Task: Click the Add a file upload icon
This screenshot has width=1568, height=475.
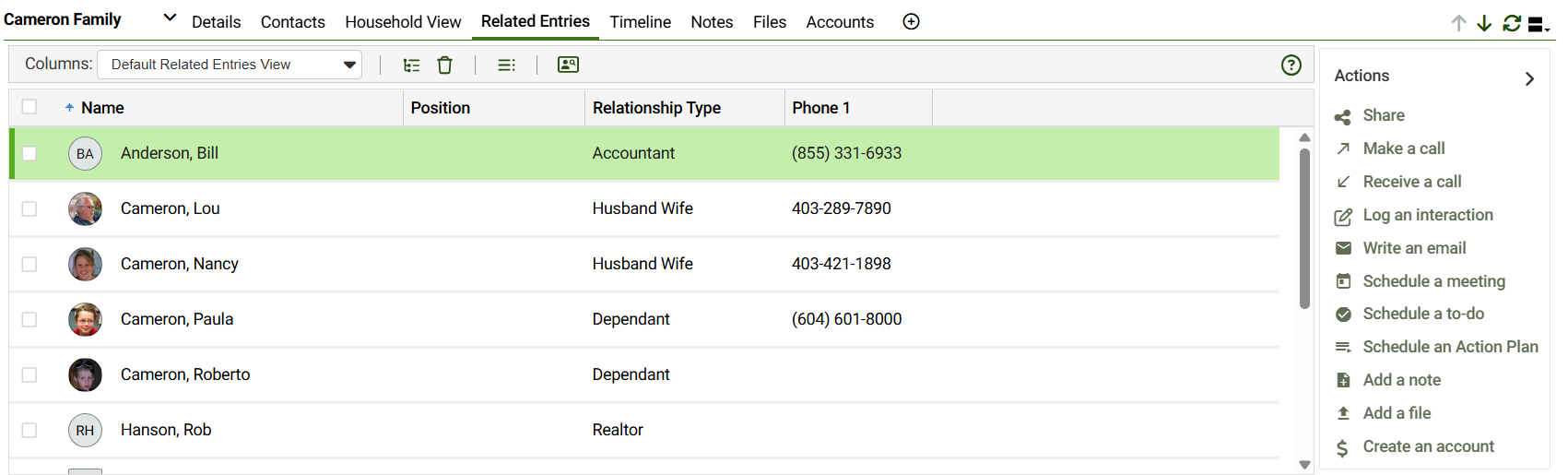Action: click(x=1343, y=413)
